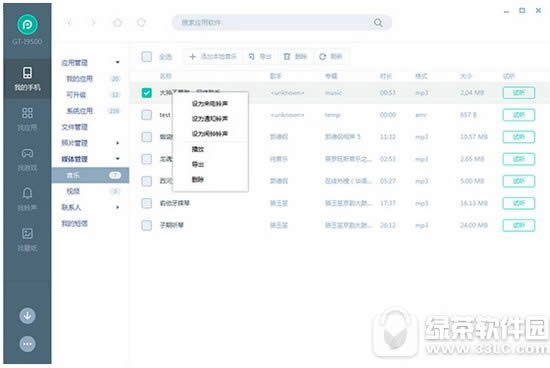
Task: Check the box for 2.65 MB song
Action: [x=147, y=159]
